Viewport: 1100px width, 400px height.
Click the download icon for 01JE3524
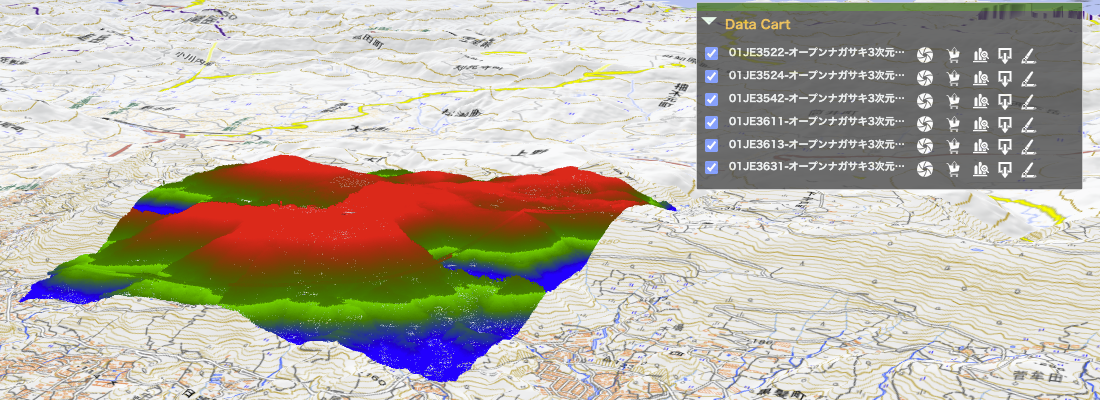1005,78
